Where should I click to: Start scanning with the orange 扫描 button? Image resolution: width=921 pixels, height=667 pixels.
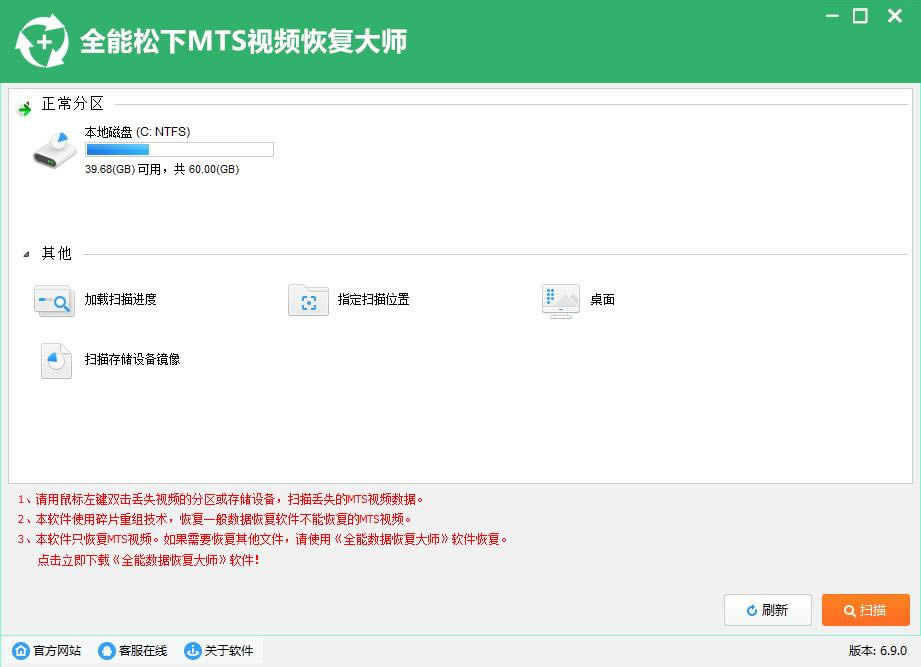tap(865, 610)
